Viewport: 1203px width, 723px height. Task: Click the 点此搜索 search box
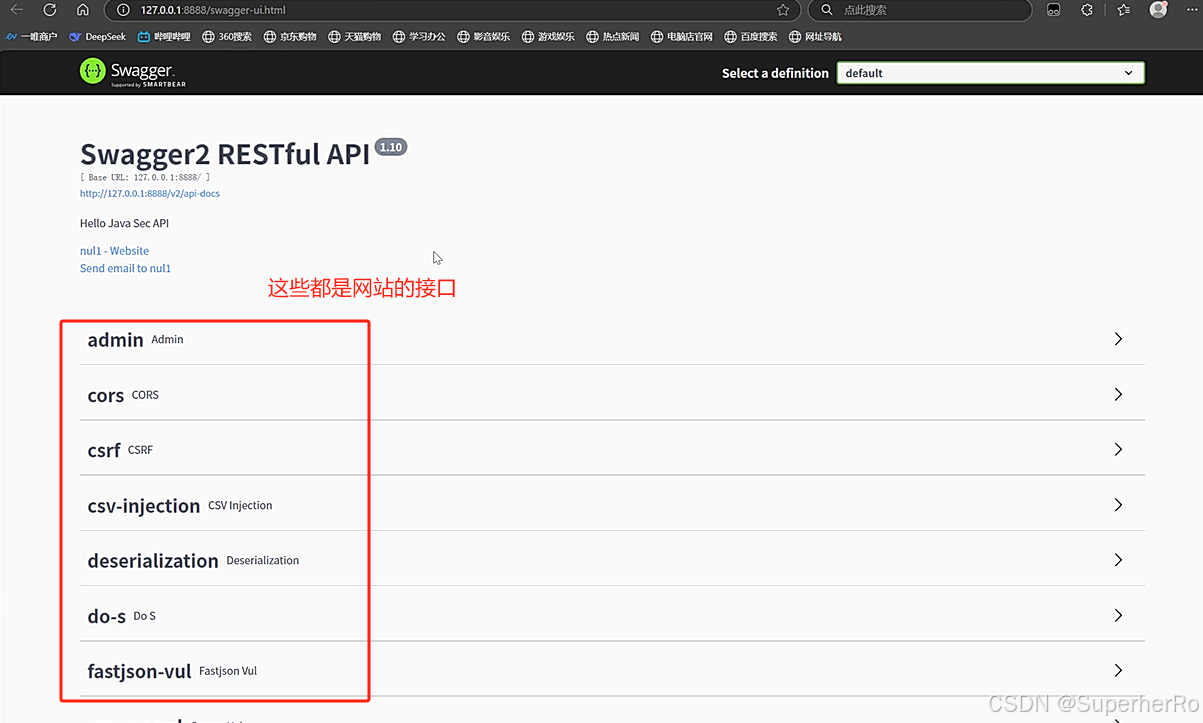click(920, 10)
